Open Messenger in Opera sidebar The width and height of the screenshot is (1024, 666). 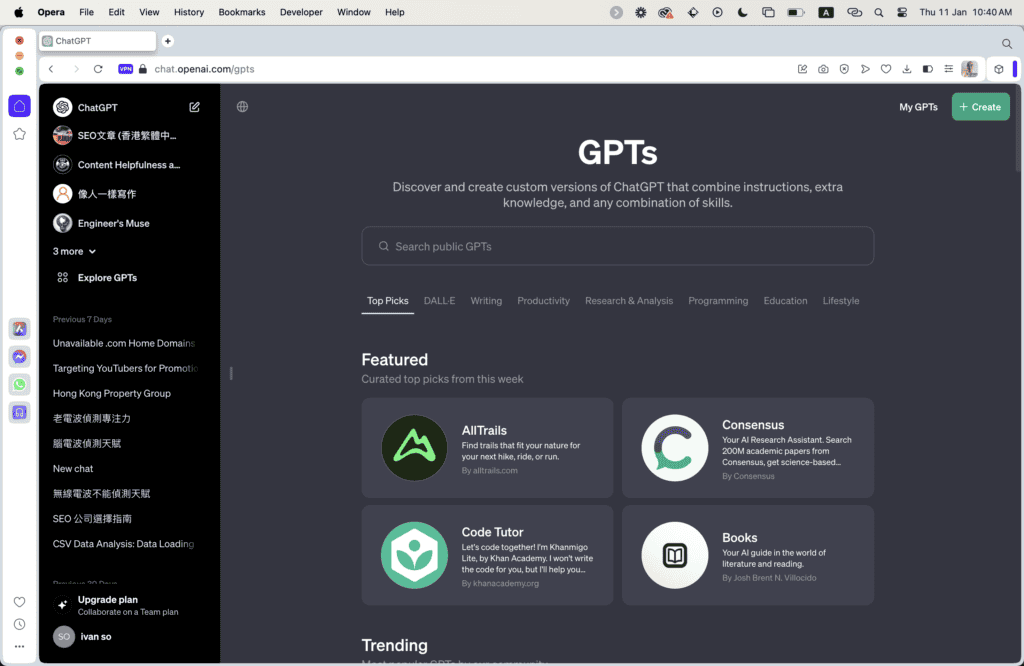20,357
